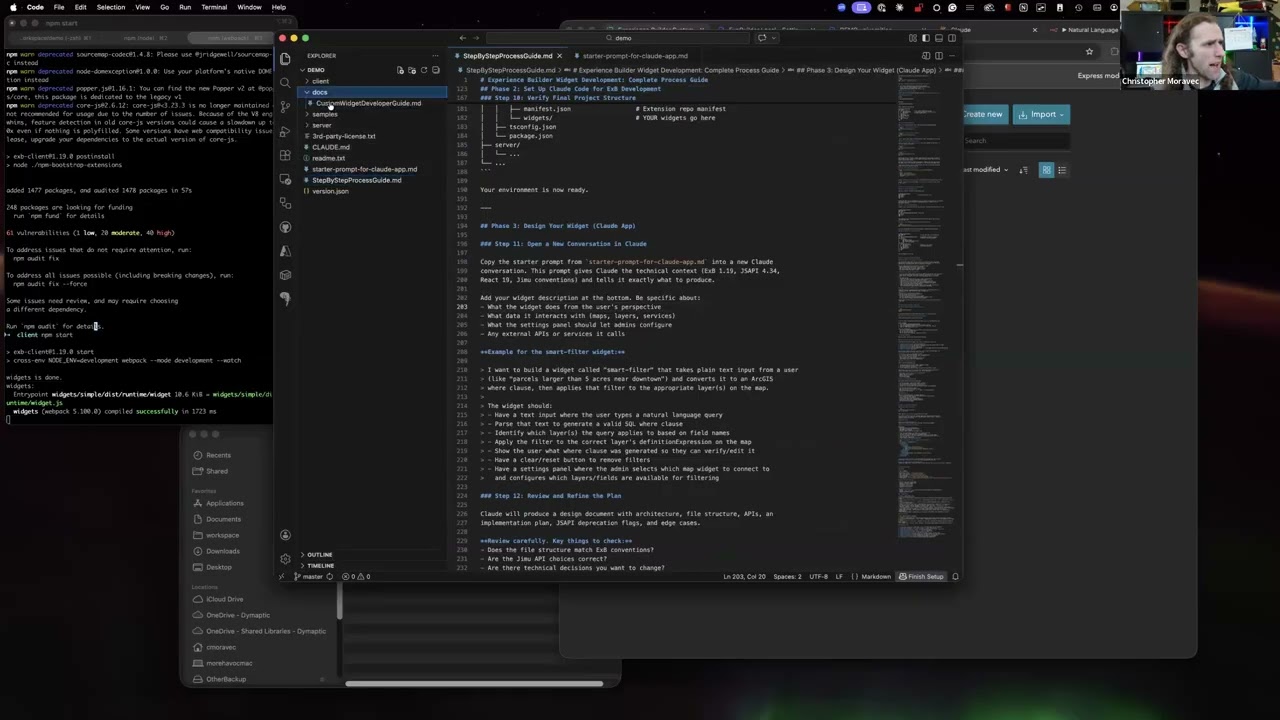Create a new folder in DEMO explorer
The width and height of the screenshot is (1280, 720).
tap(412, 70)
